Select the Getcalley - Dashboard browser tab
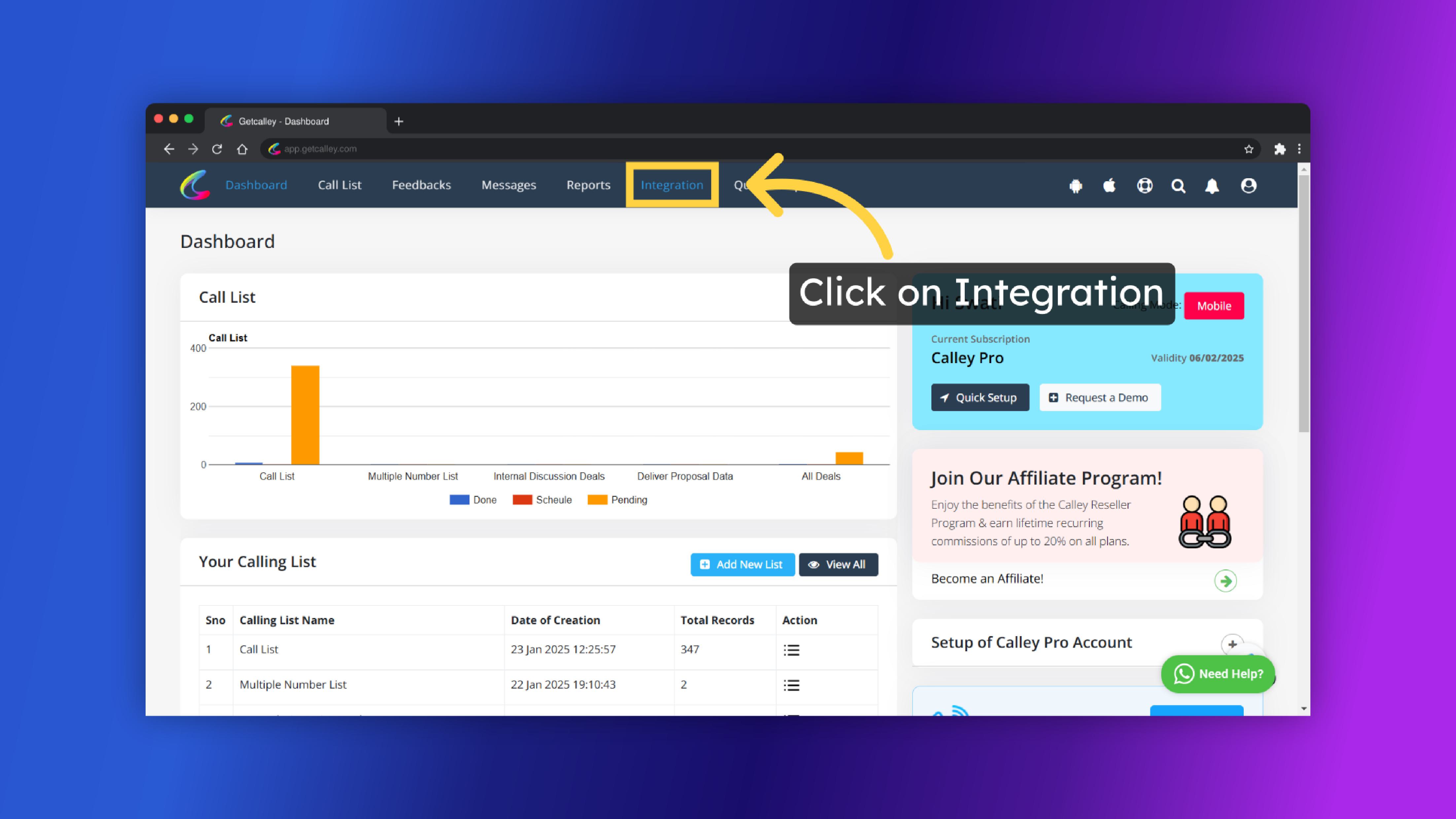 pyautogui.click(x=295, y=121)
